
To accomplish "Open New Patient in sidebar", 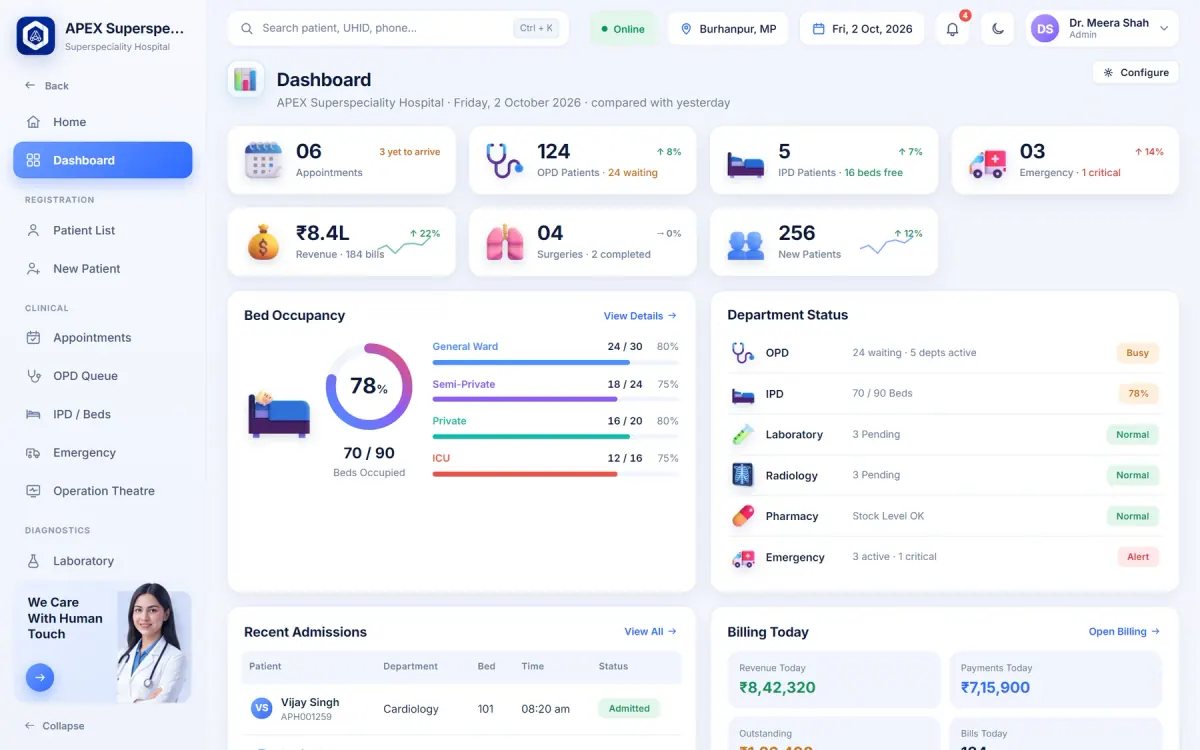I will coord(102,269).
